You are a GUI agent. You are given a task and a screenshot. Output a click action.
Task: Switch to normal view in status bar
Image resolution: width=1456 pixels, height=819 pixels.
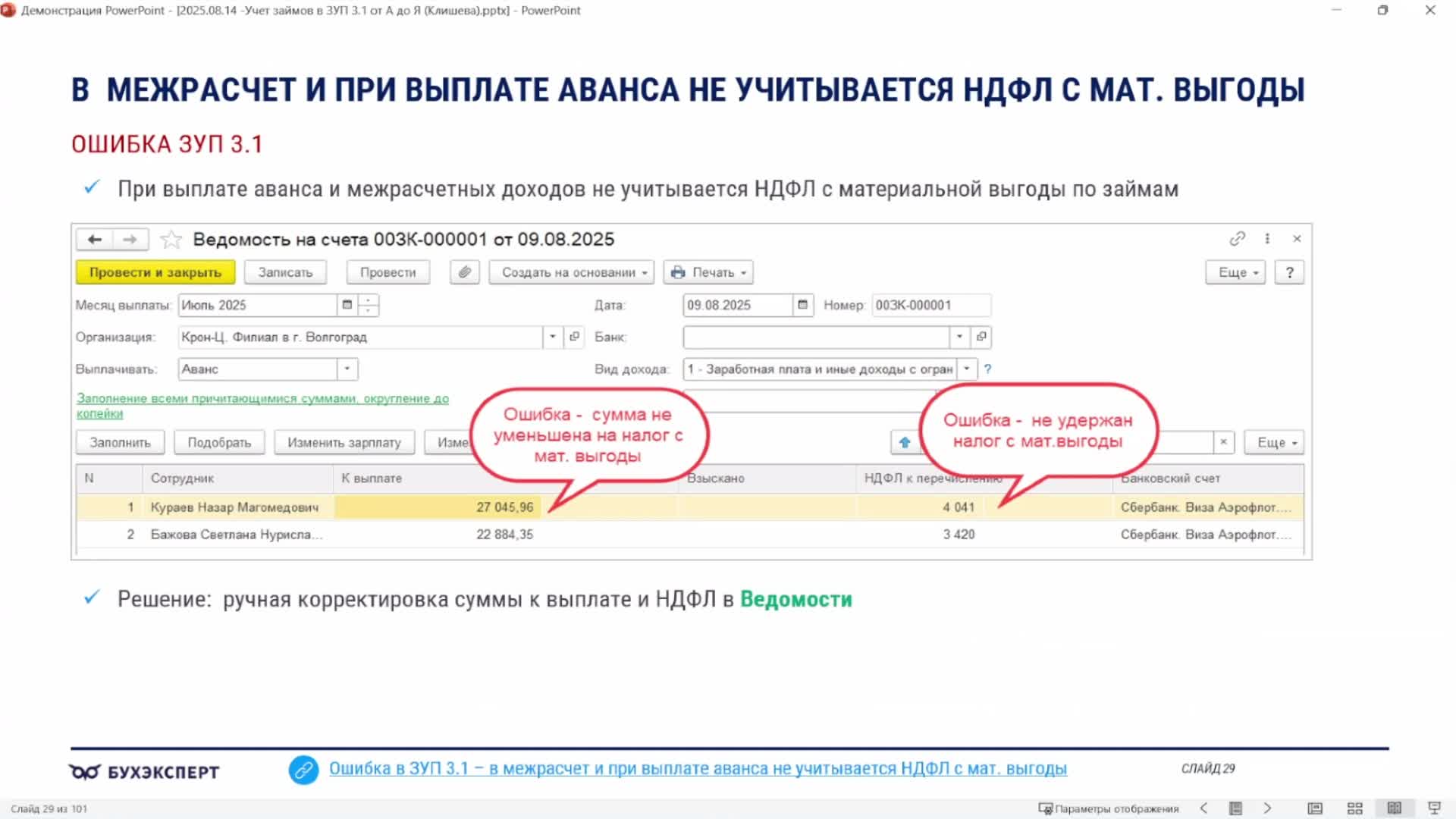1315,808
